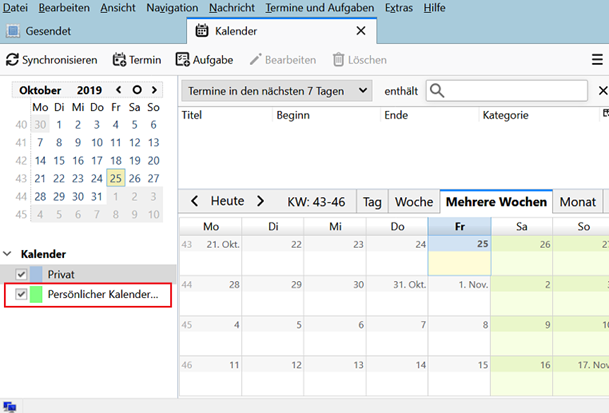Collapse the Kalender list section
This screenshot has height=413, width=609.
[x=8, y=254]
